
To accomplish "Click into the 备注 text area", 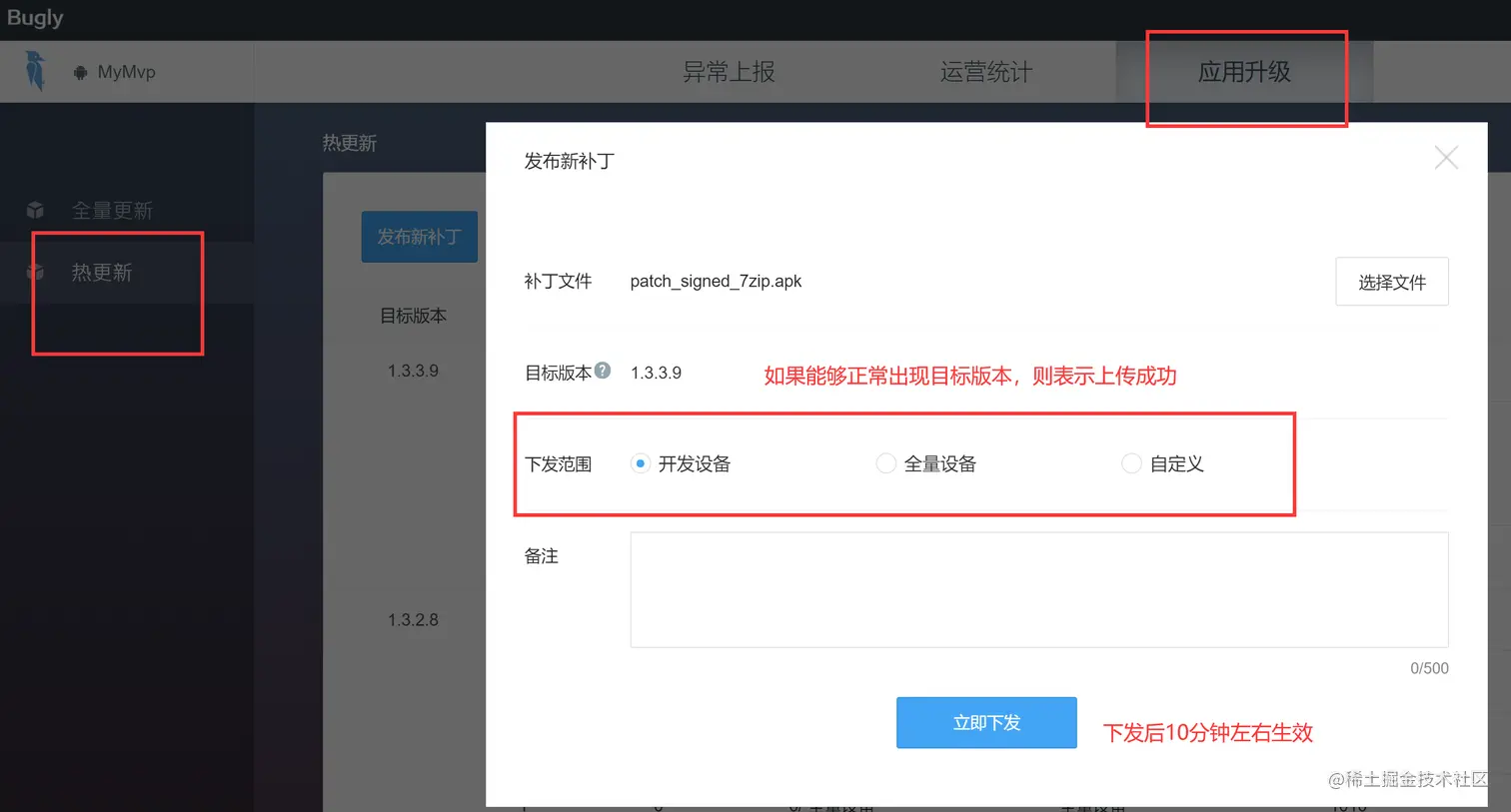I will [1039, 589].
